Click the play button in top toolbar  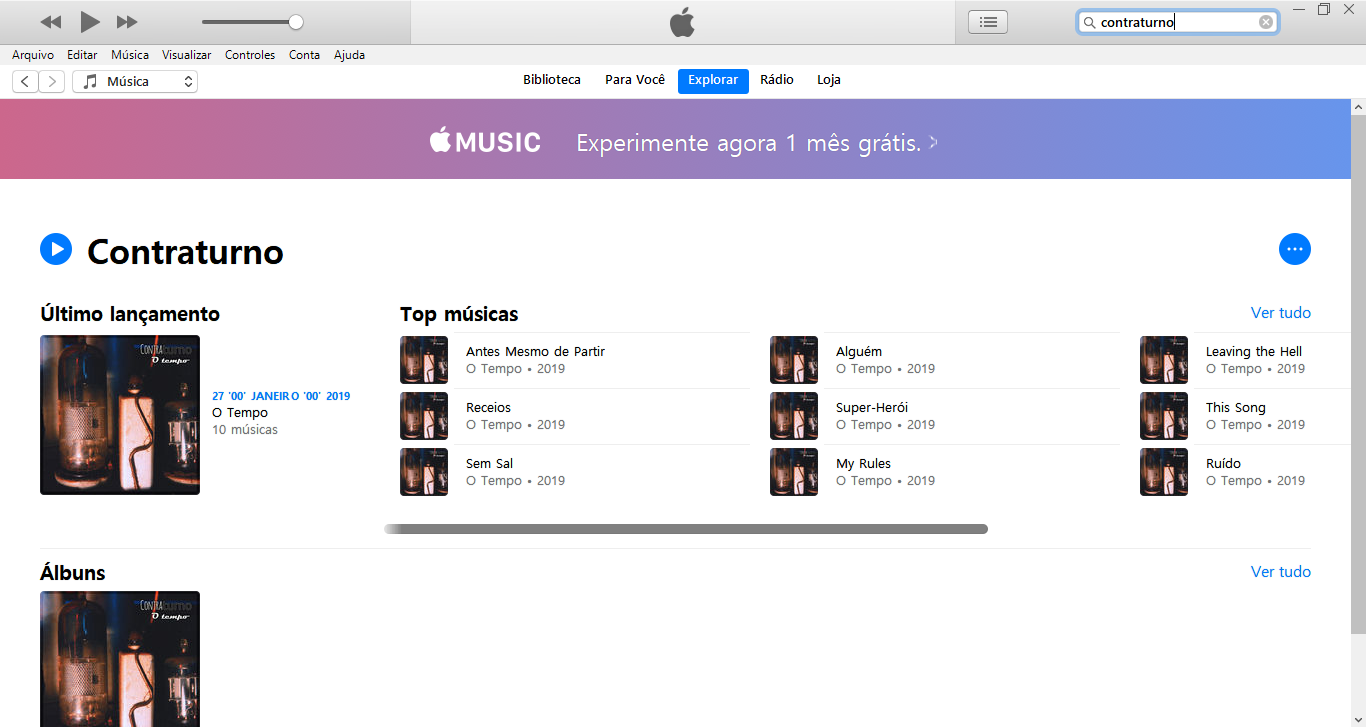point(90,21)
